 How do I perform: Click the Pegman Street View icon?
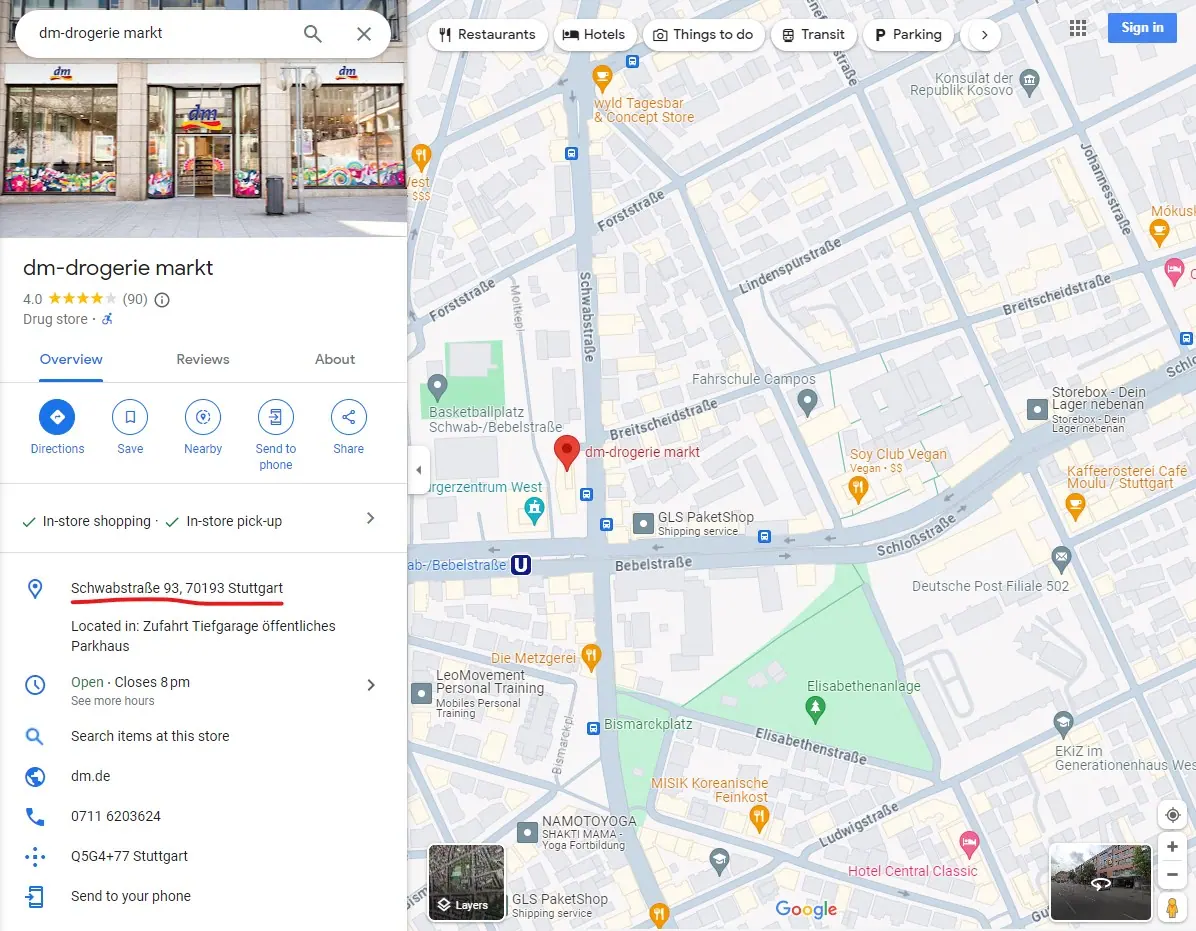(1172, 907)
